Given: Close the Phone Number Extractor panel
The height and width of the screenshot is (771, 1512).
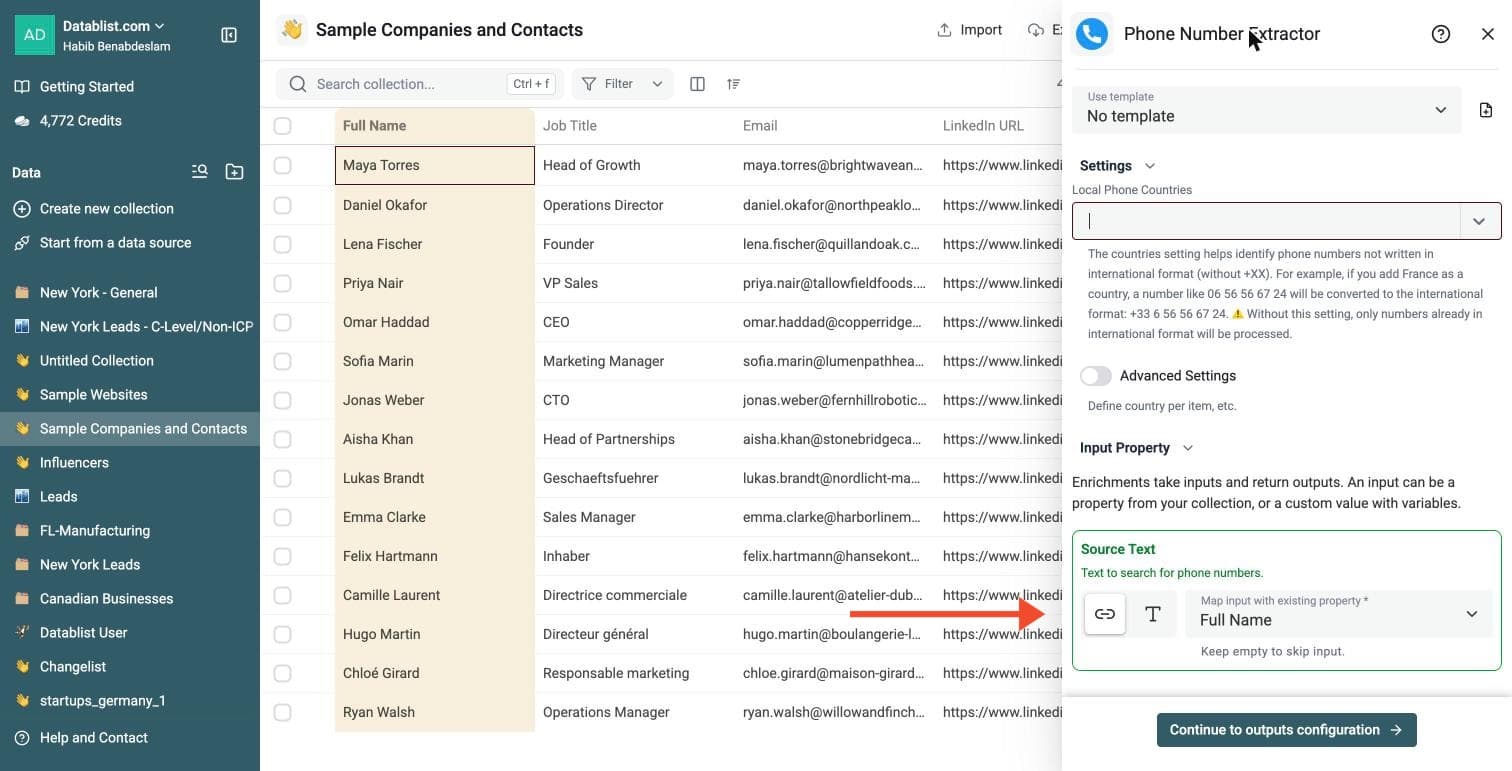Looking at the screenshot, I should (1488, 34).
